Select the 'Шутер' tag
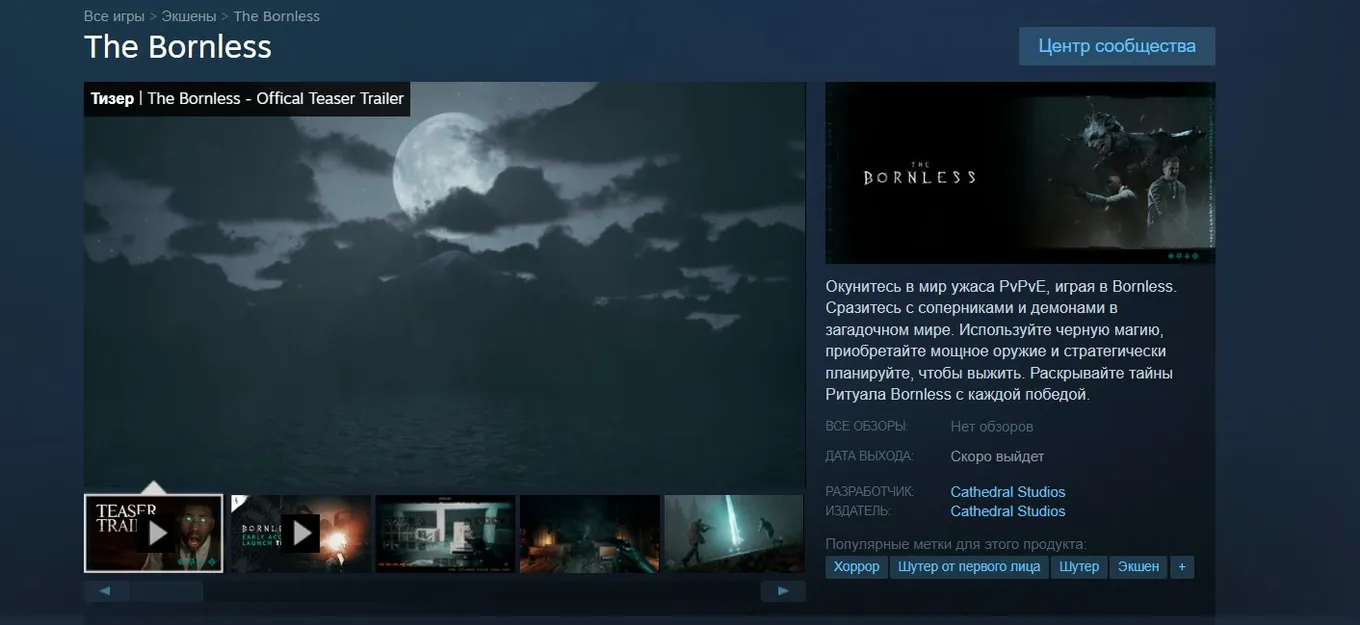The image size is (1360, 625). click(1079, 567)
